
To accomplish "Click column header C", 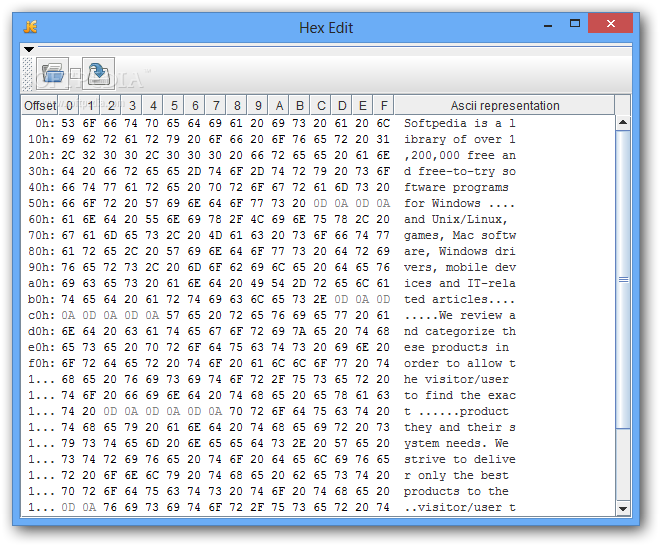I will (x=321, y=105).
